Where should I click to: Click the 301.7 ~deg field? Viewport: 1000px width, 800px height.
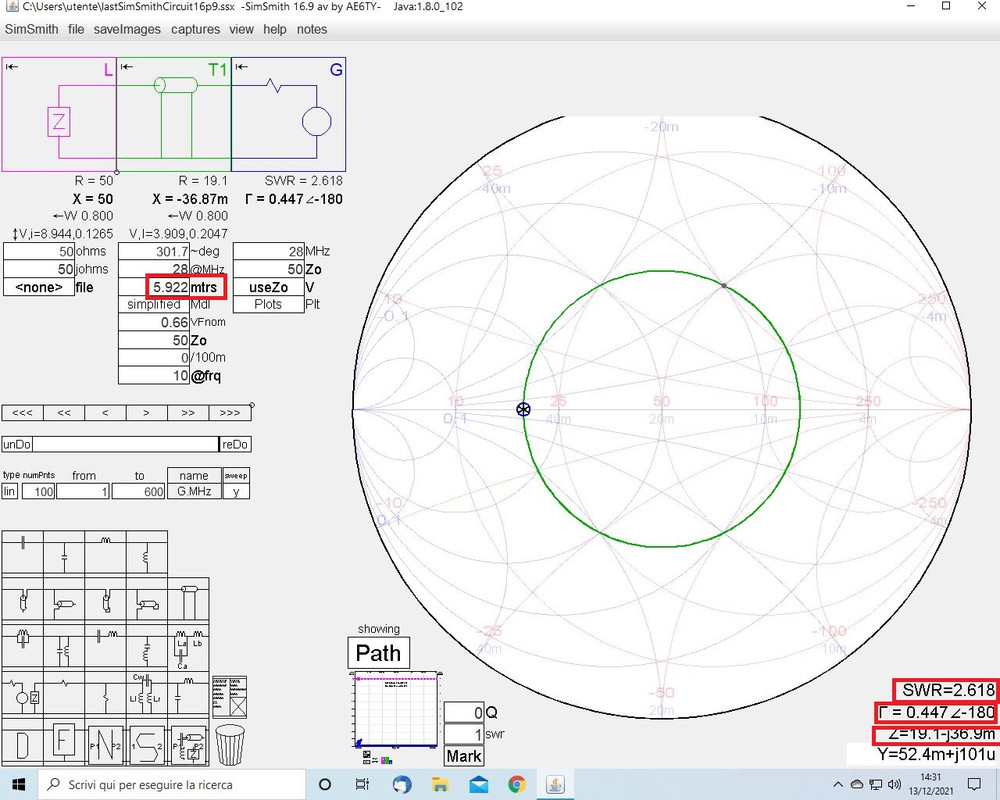154,251
